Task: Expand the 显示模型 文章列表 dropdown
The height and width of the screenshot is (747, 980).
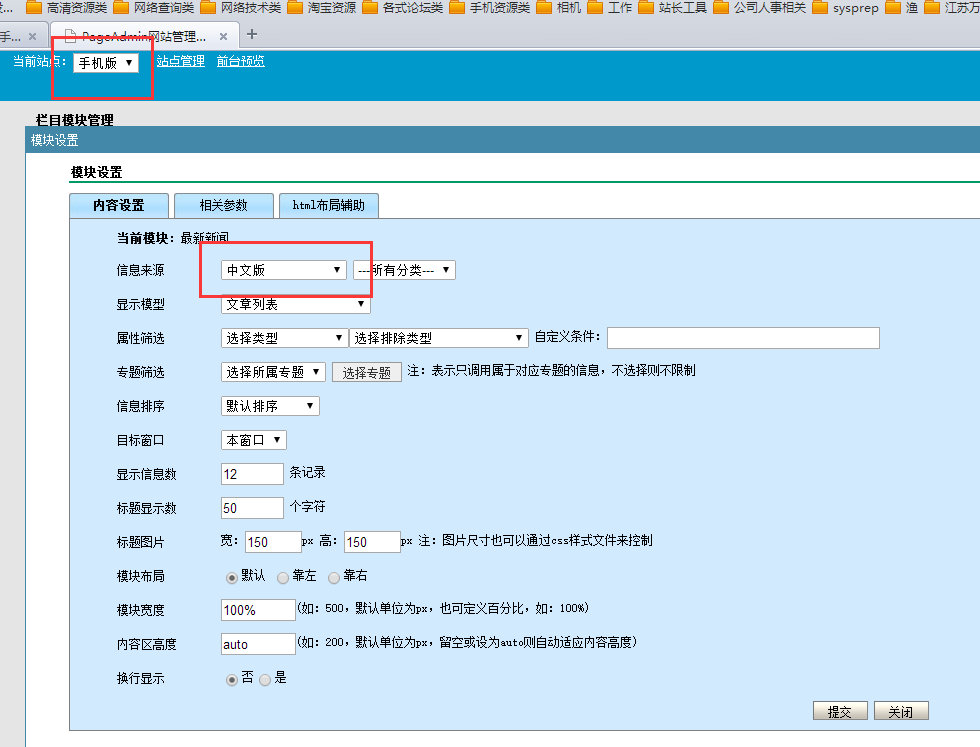Action: coord(295,304)
